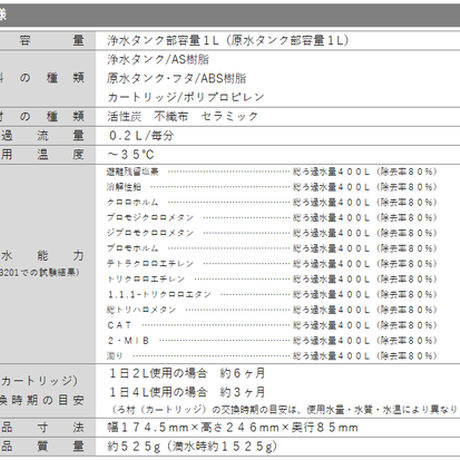Viewport: 460px width, 460px height.
Task: Click the 1日2L使用の場合 約6ヶ月 line
Action: [x=187, y=373]
